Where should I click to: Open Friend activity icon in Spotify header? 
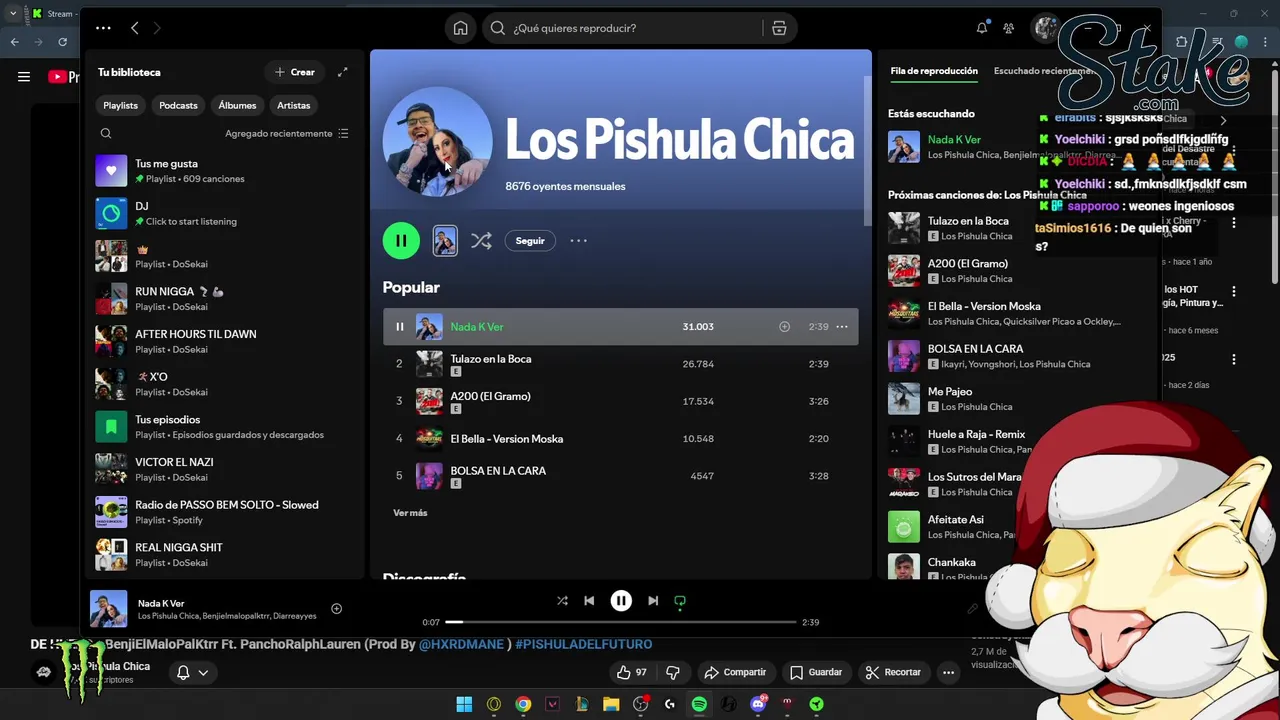[x=1009, y=28]
